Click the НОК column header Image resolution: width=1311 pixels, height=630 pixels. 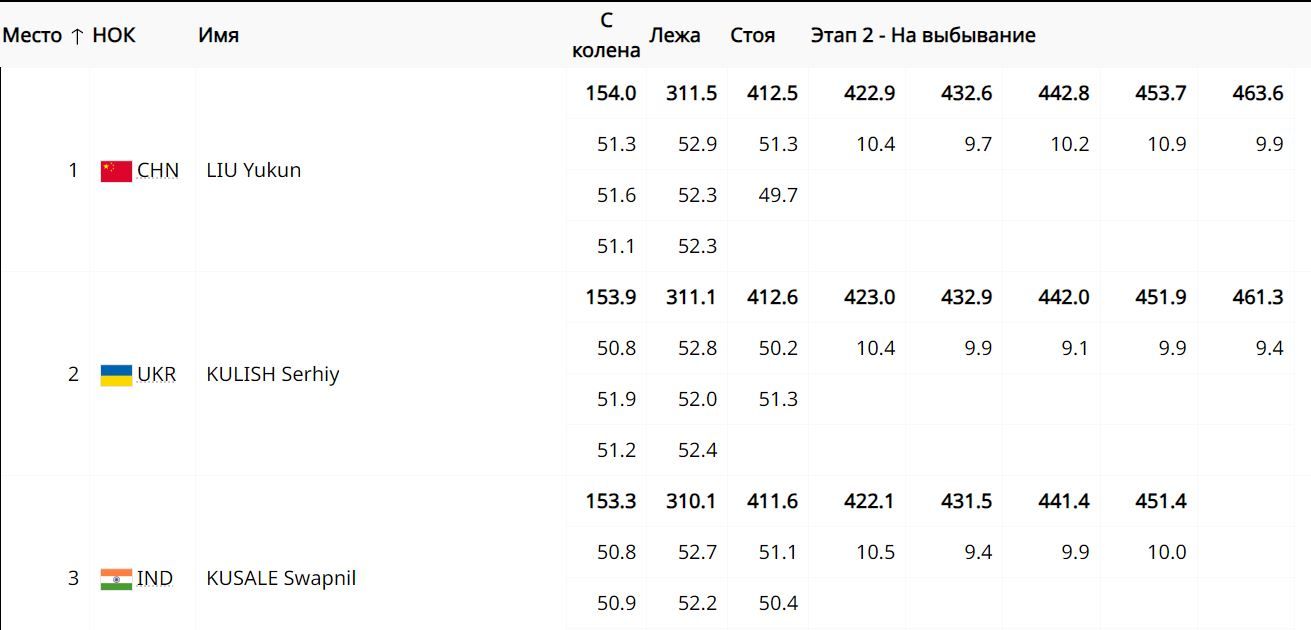114,36
